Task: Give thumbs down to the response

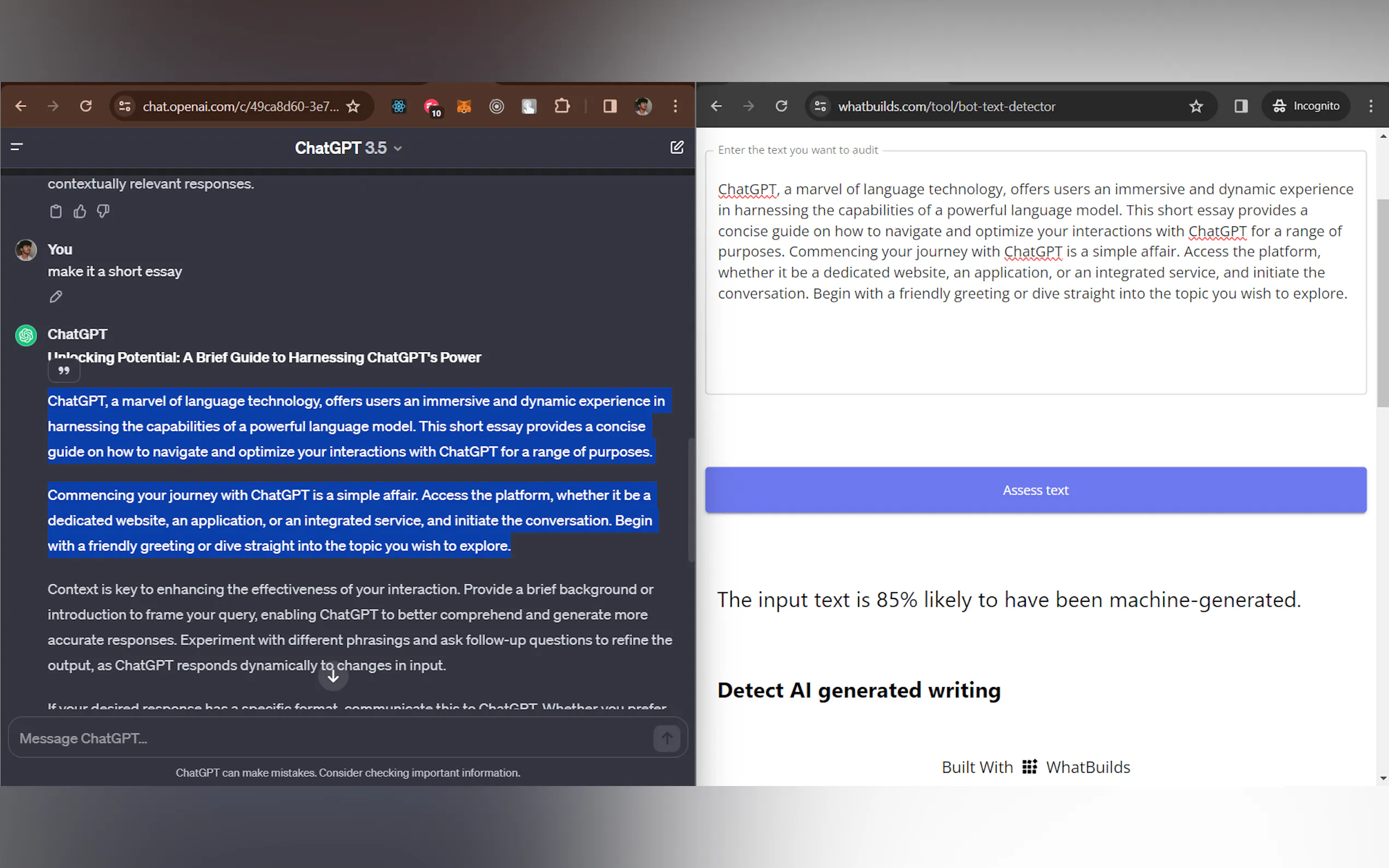Action: (x=103, y=211)
